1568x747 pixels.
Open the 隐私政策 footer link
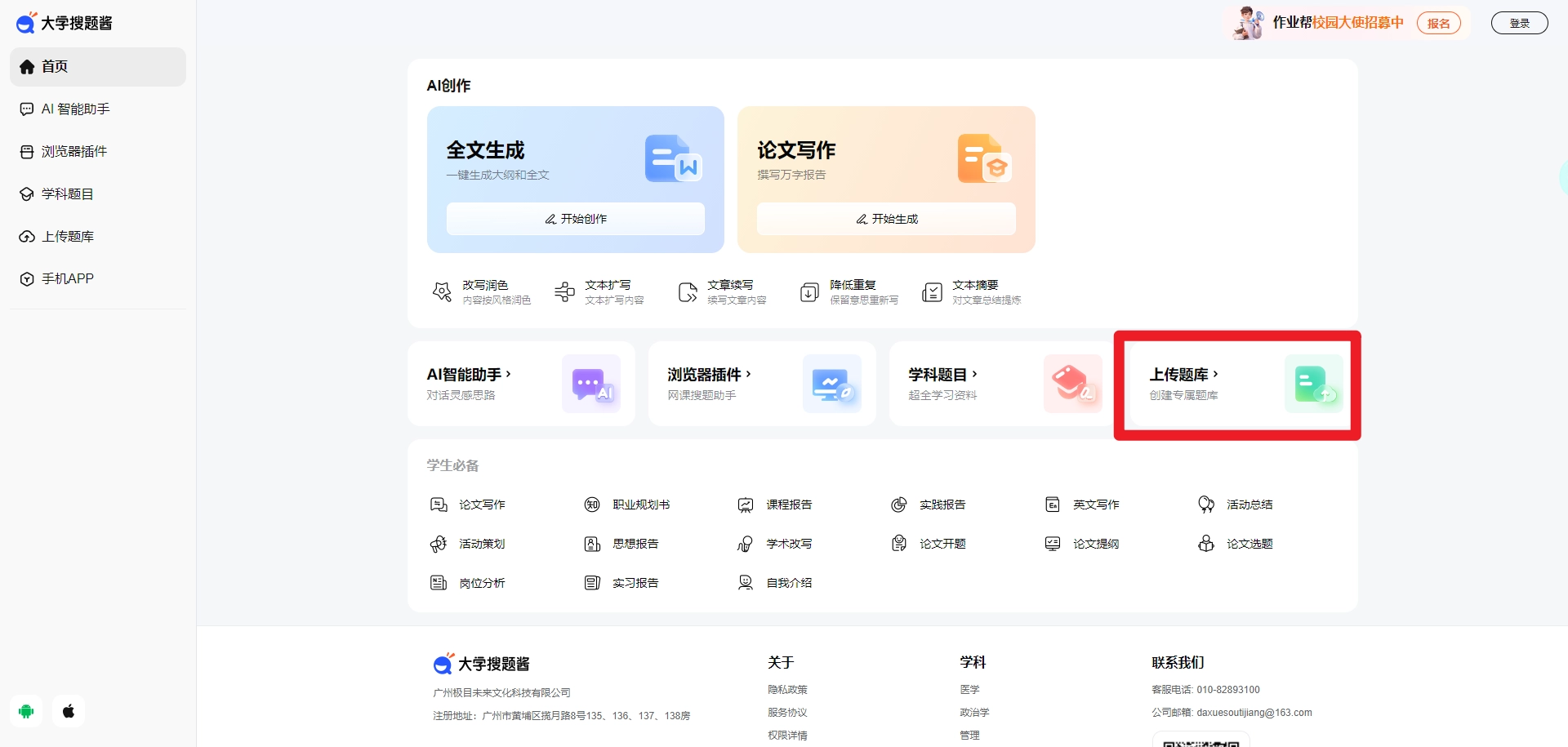787,689
